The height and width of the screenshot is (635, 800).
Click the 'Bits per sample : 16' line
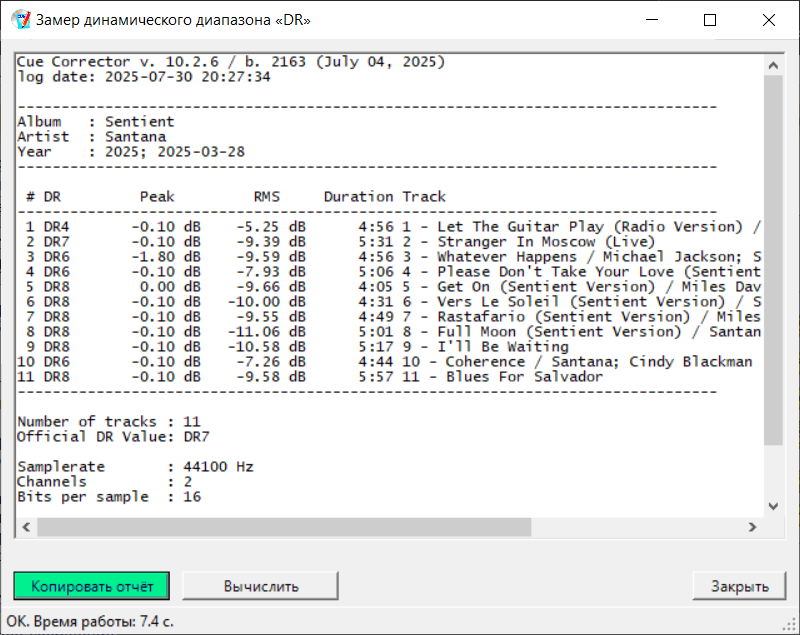109,497
